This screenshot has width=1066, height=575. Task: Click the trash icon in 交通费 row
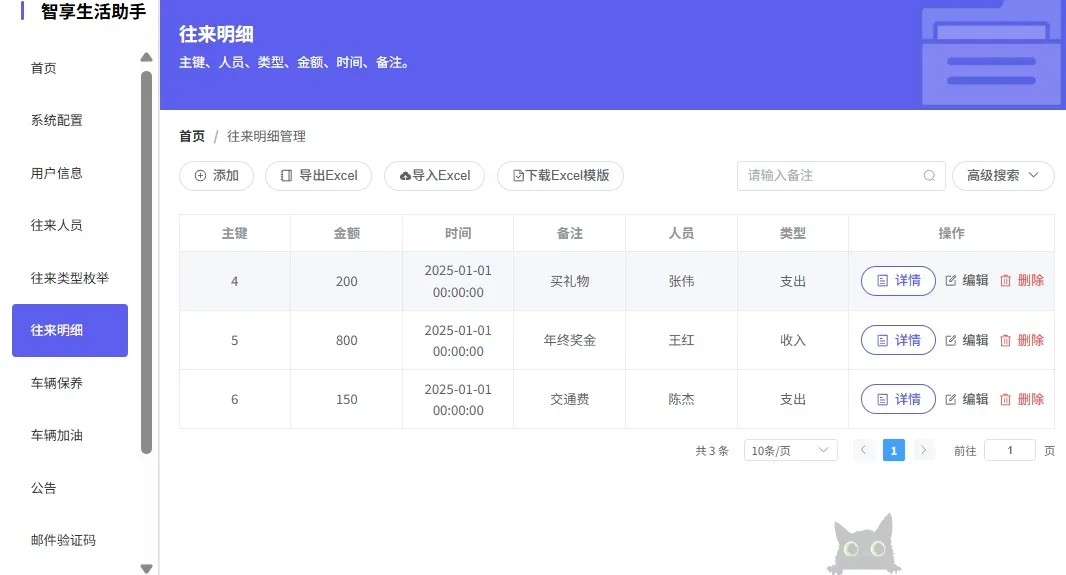[x=1005, y=399]
